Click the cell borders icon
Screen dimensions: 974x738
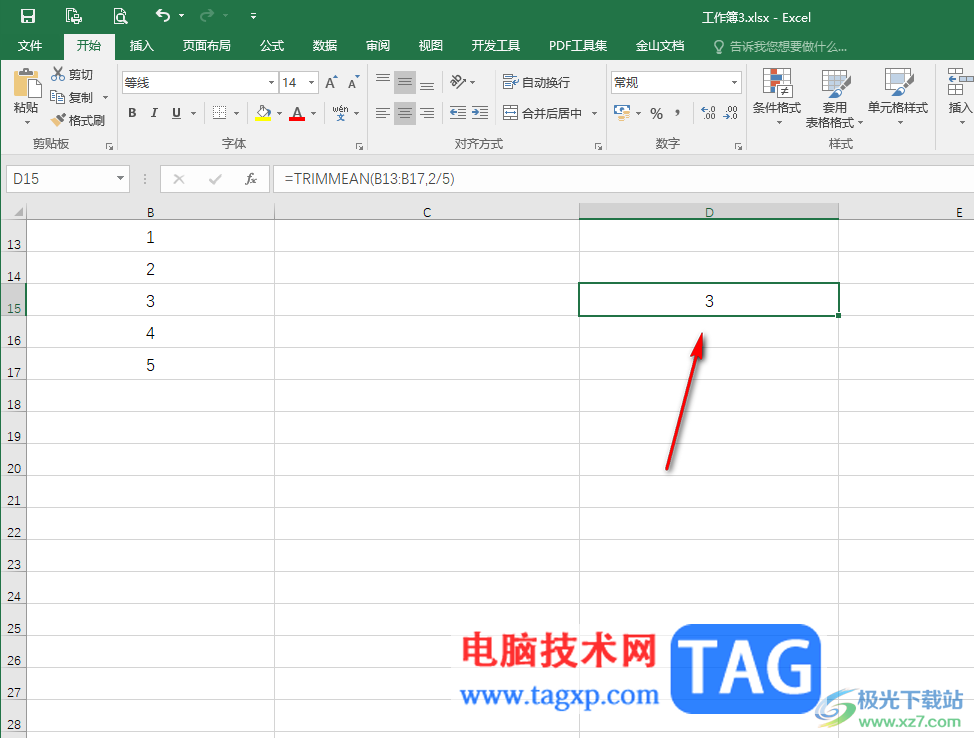[x=219, y=113]
